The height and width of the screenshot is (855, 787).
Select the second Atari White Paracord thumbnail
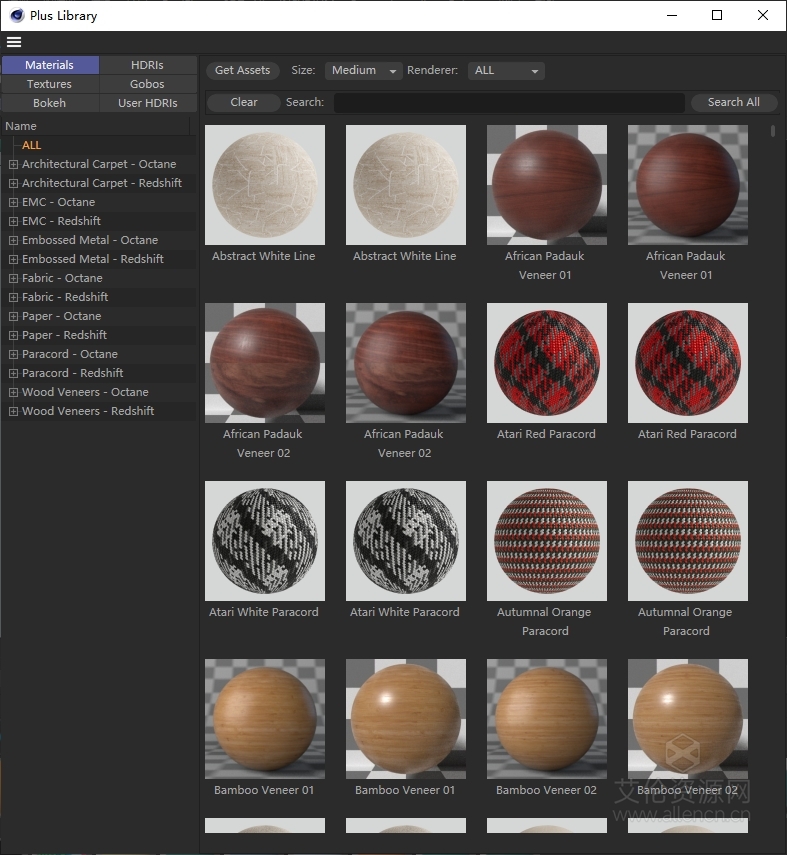(406, 541)
